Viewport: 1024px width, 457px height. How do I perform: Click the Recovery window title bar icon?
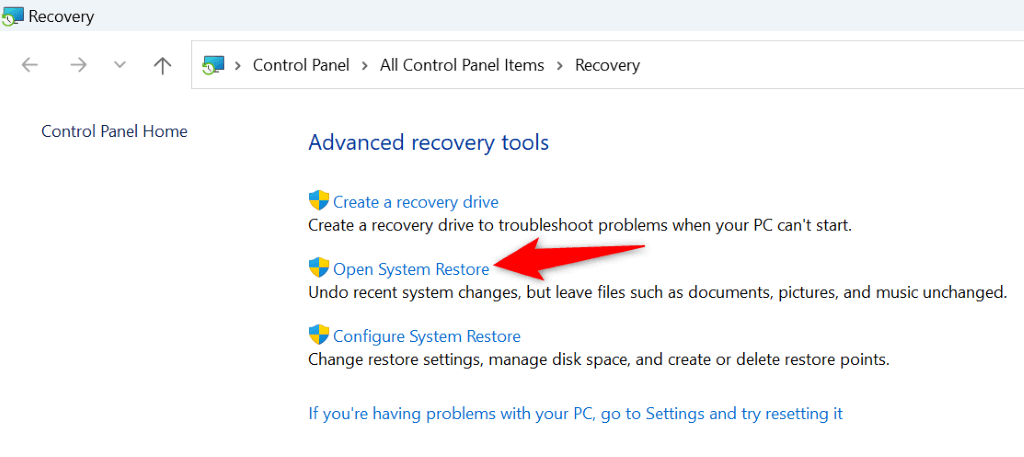click(x=13, y=17)
